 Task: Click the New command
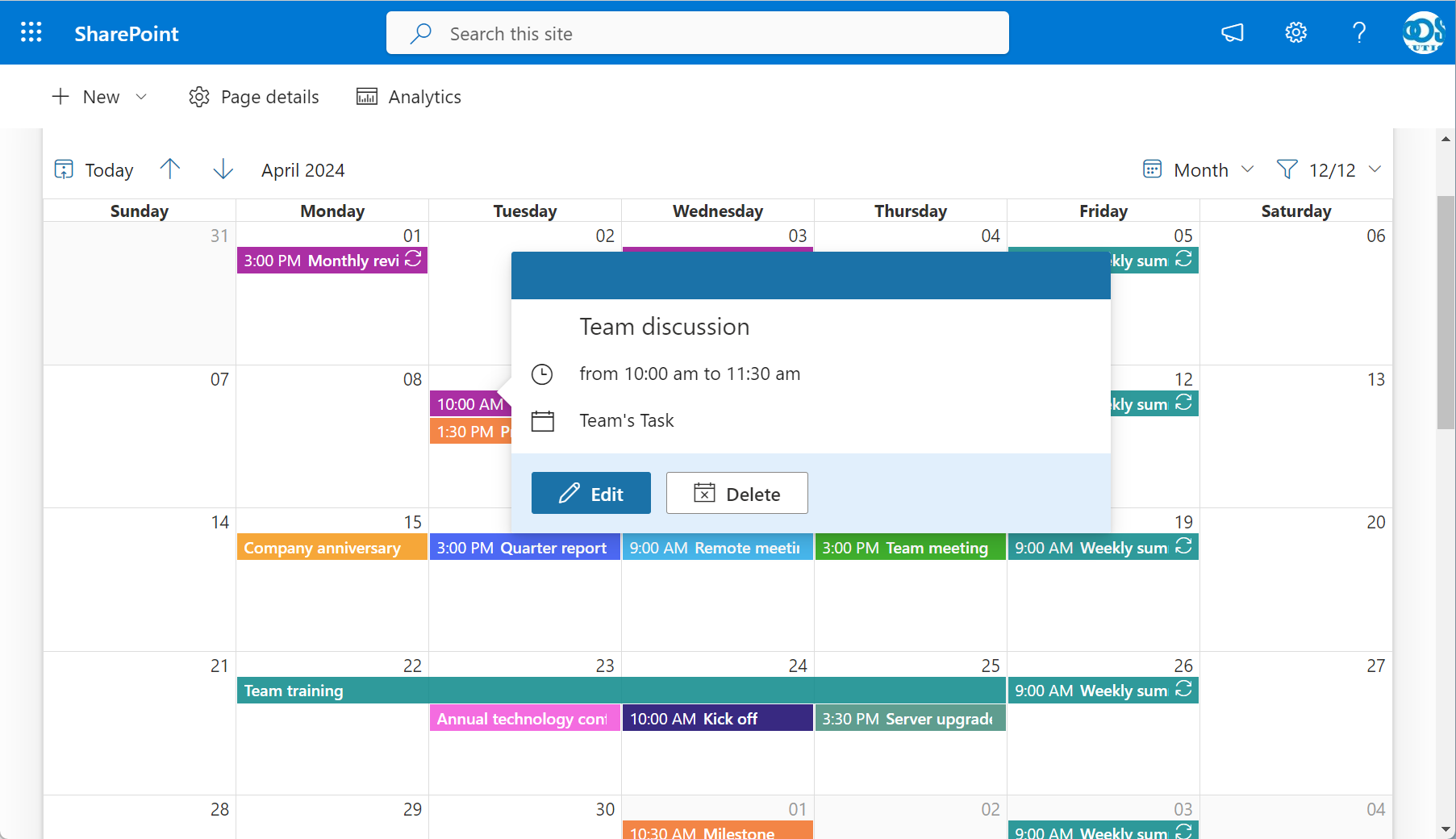[100, 97]
